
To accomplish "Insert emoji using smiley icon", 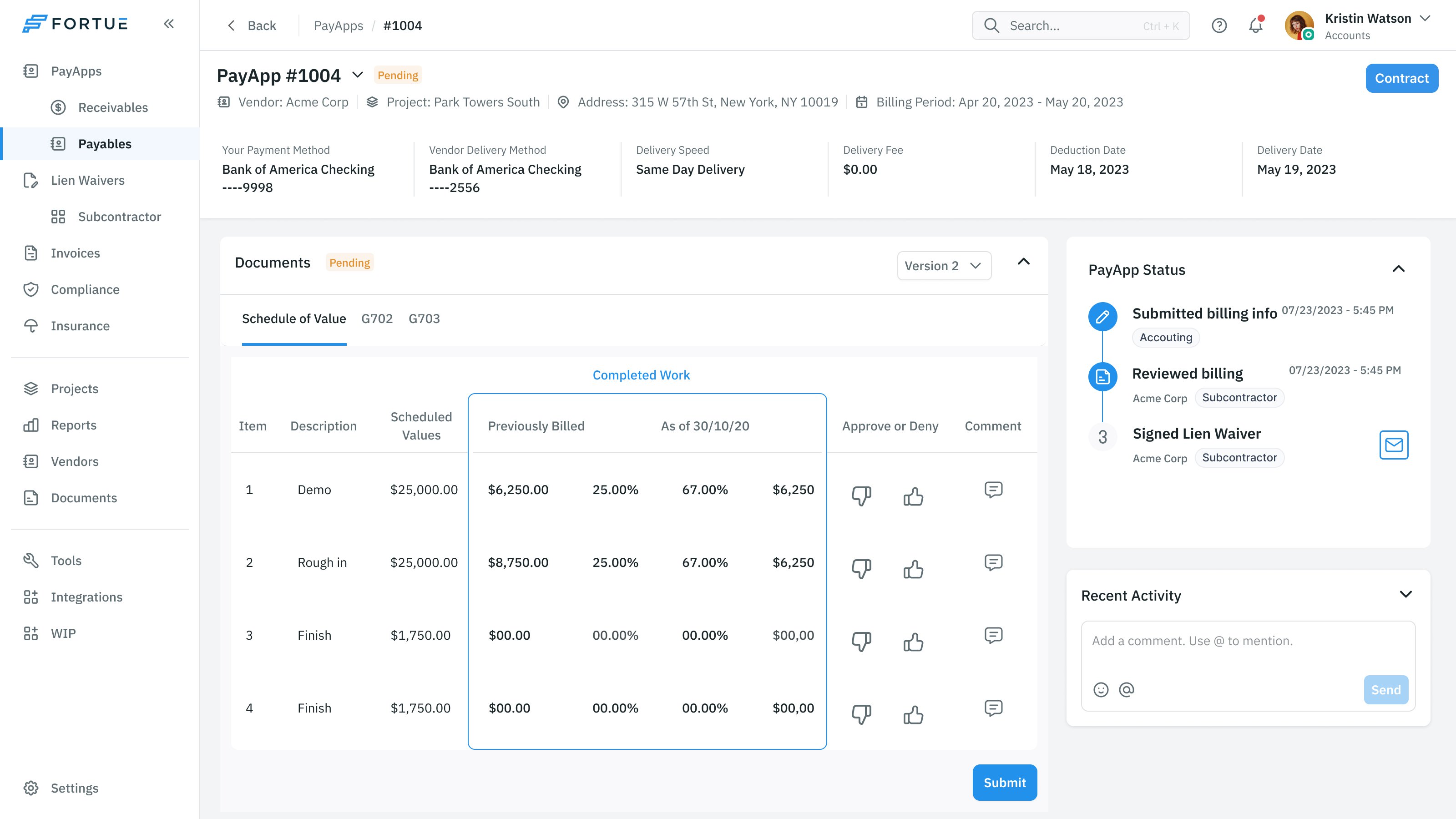I will coord(1101,690).
